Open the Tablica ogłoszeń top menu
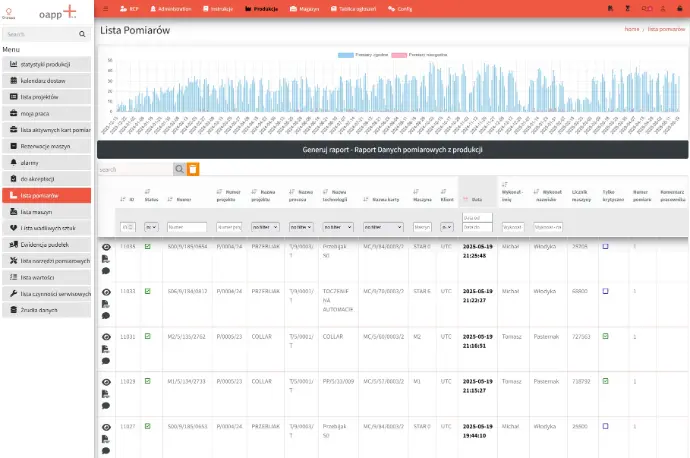This screenshot has width=690, height=458. click(x=353, y=9)
